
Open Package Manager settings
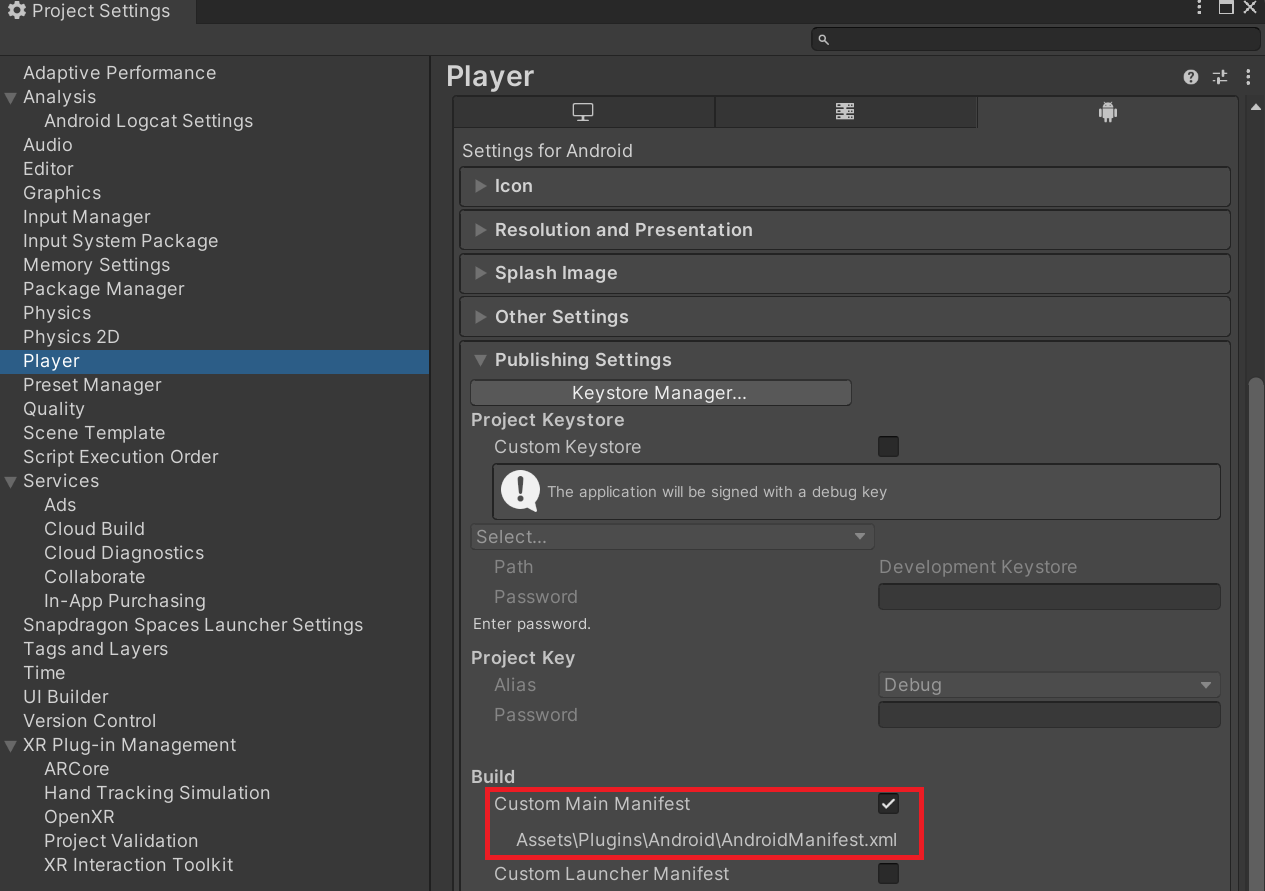[x=103, y=289]
